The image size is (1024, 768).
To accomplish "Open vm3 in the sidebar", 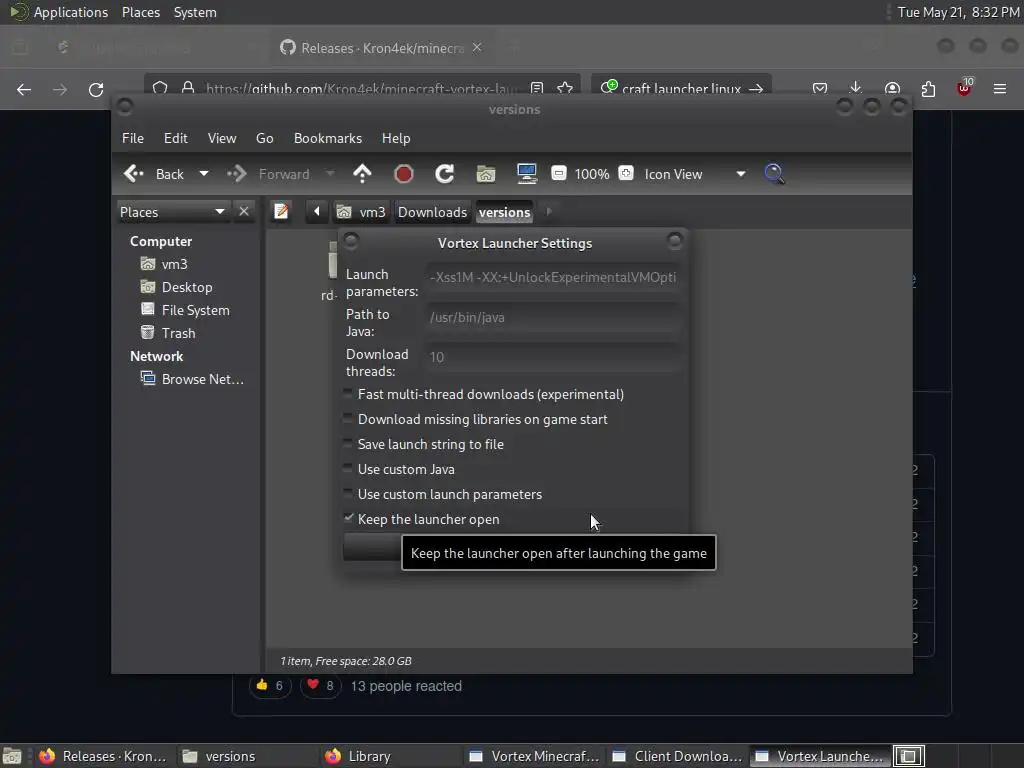I will [164, 264].
